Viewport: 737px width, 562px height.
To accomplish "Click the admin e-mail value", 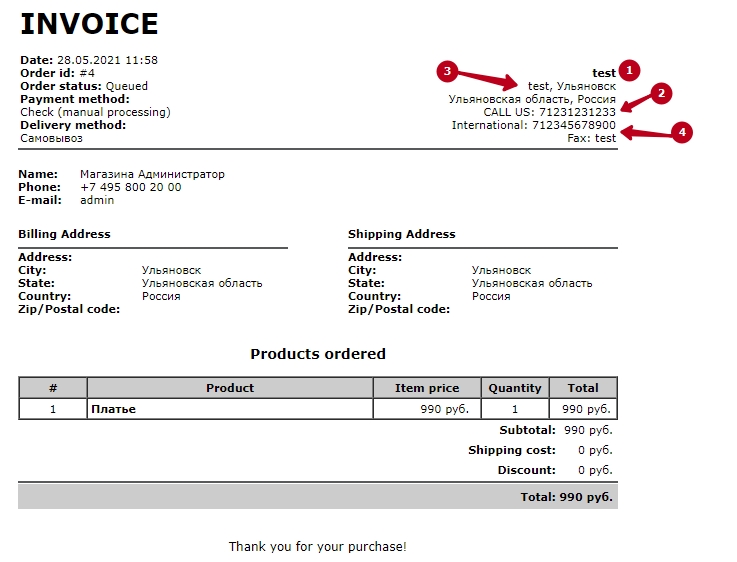I will tap(97, 200).
